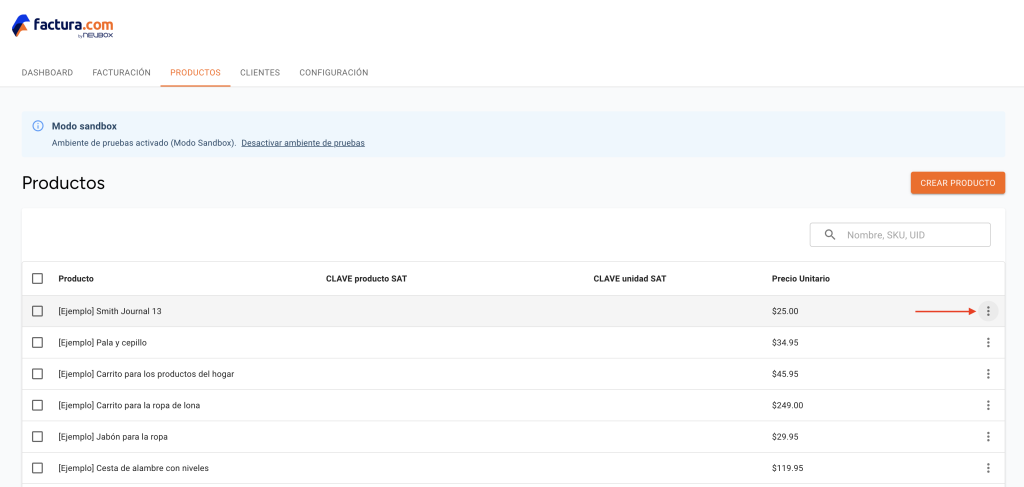
Task: Focus the Nombre, SKU, UID search field
Action: pyautogui.click(x=900, y=235)
